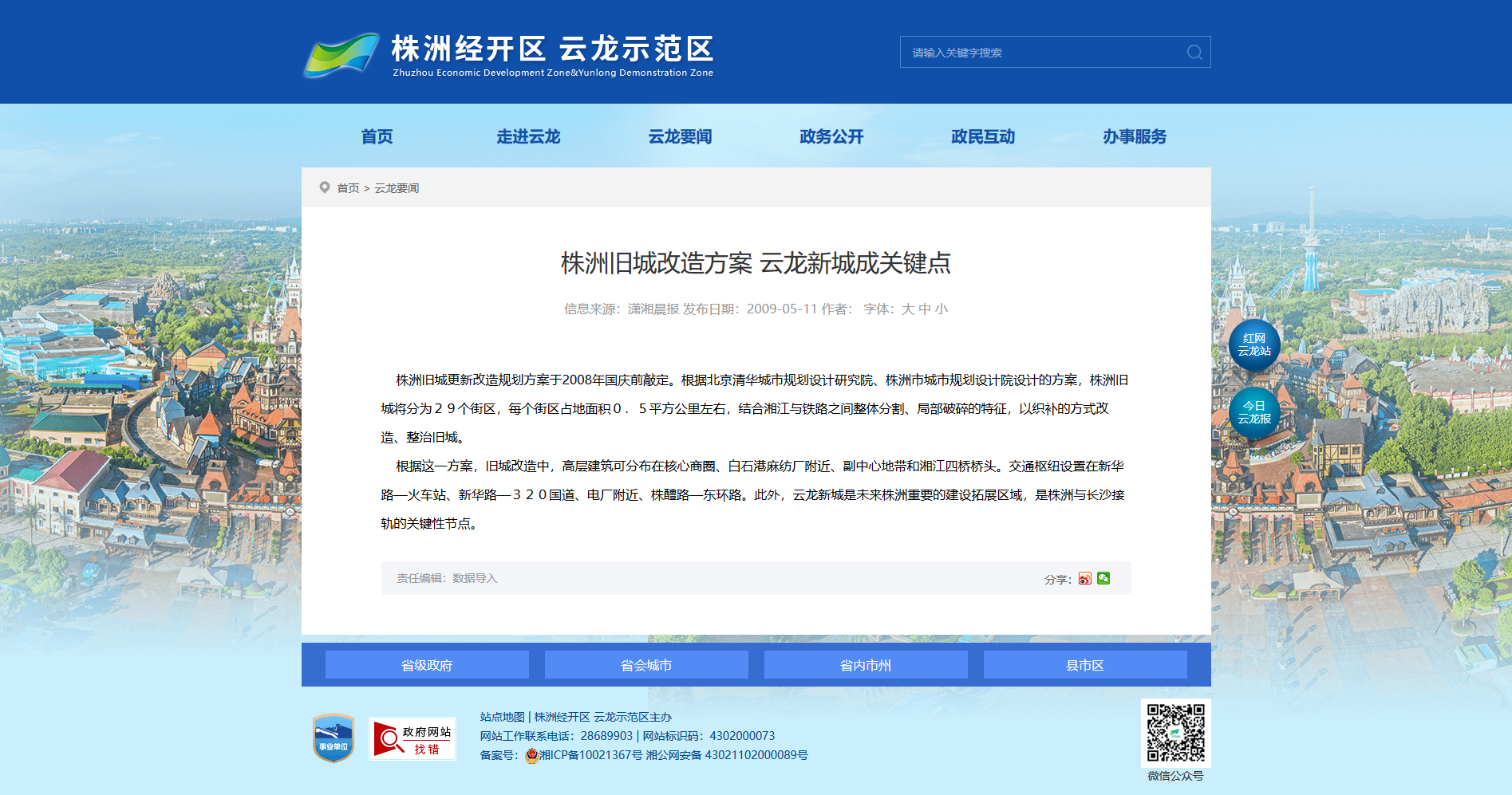Expand the 省级政府 links list
Viewport: 1512px width, 795px height.
click(427, 665)
